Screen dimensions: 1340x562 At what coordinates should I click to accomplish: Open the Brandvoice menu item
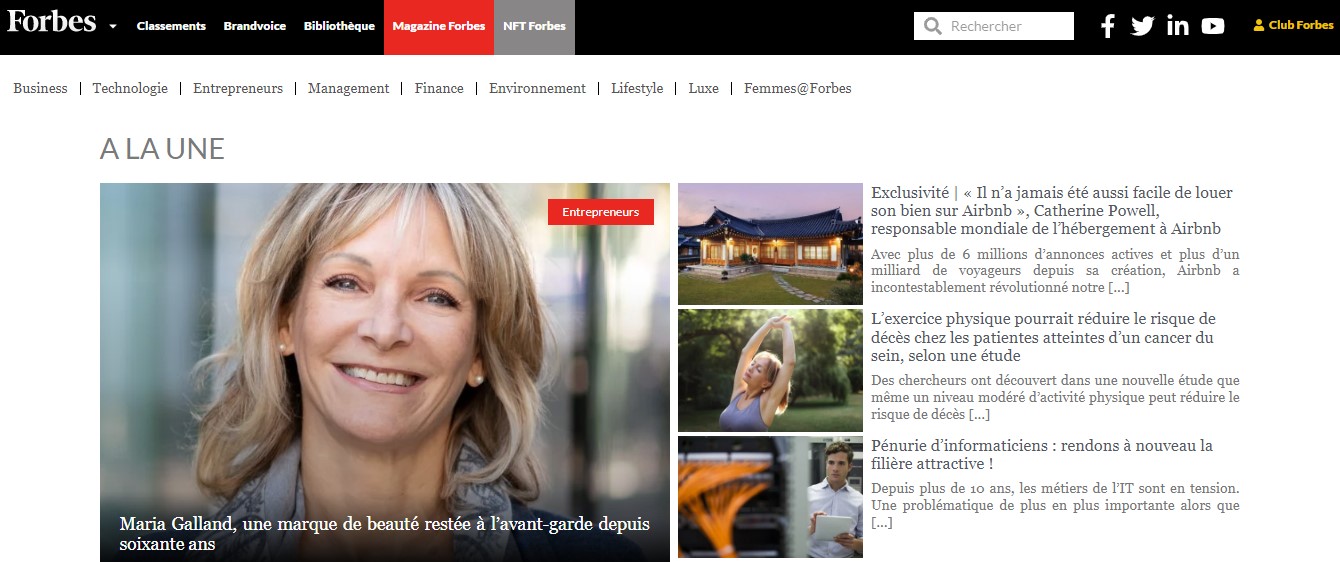click(255, 26)
